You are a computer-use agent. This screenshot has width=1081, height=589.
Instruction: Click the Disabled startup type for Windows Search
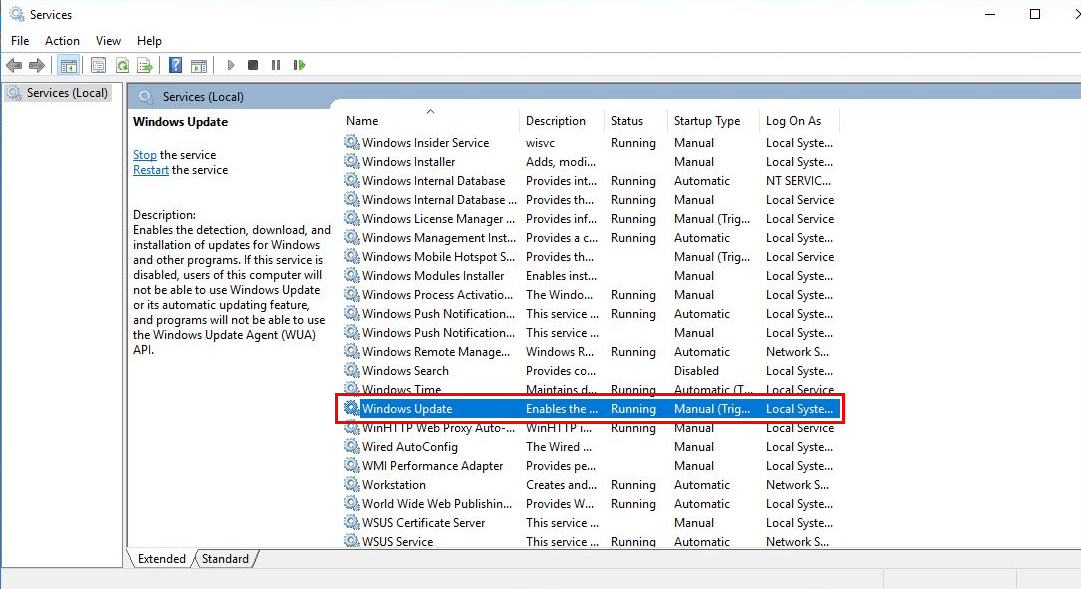[x=696, y=370]
